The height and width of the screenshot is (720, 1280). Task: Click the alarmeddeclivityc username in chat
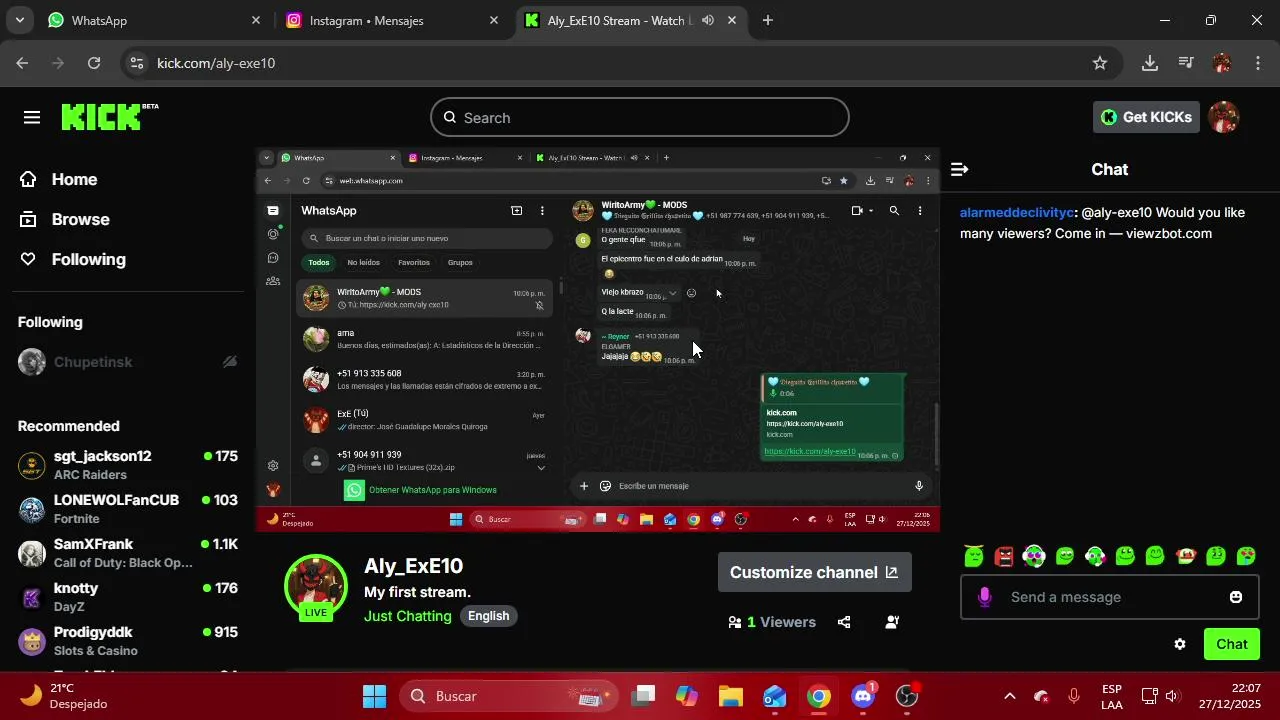(1017, 212)
